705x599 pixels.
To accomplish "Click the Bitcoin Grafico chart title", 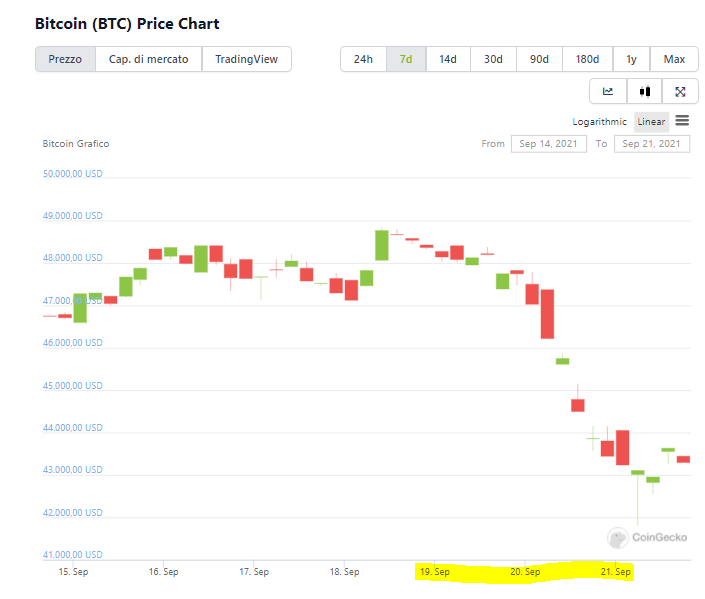I will 76,144.
